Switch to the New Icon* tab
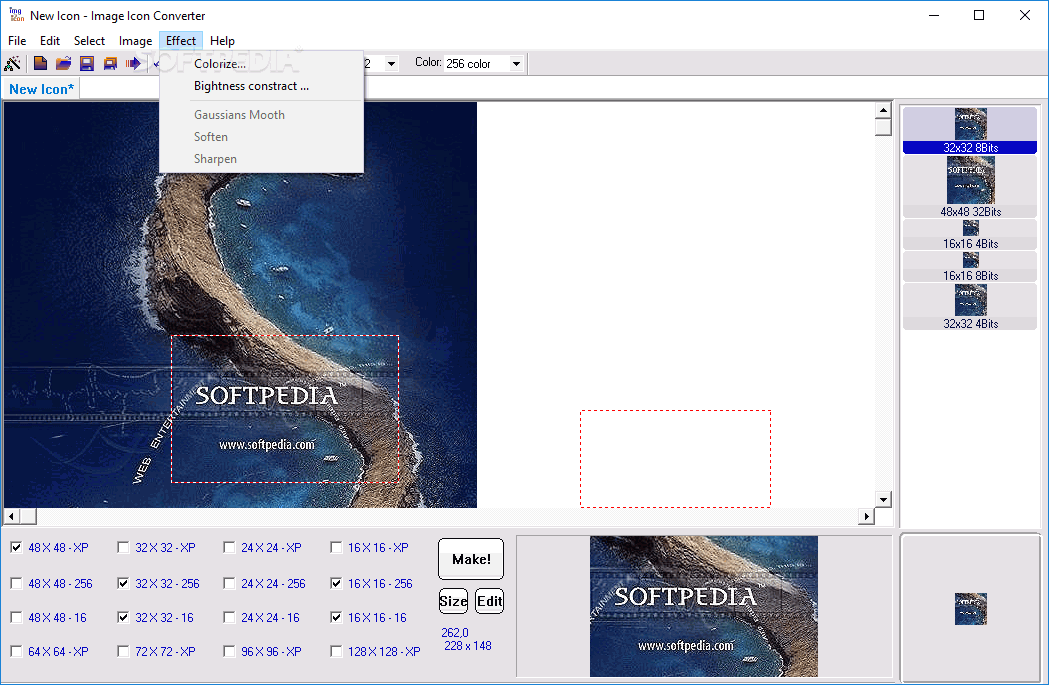 [x=41, y=89]
